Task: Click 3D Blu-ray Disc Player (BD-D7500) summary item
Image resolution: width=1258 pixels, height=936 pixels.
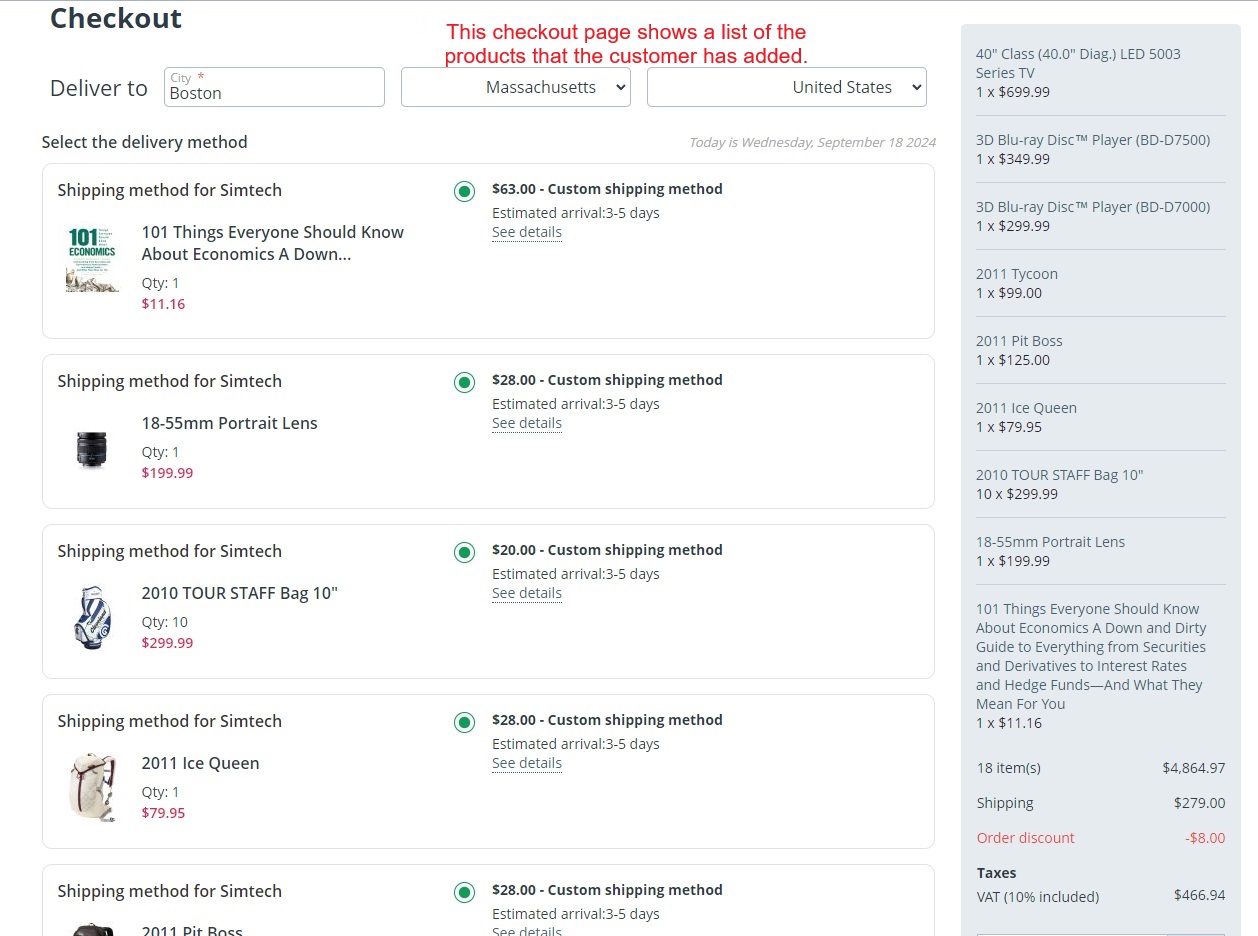Action: pyautogui.click(x=1093, y=140)
